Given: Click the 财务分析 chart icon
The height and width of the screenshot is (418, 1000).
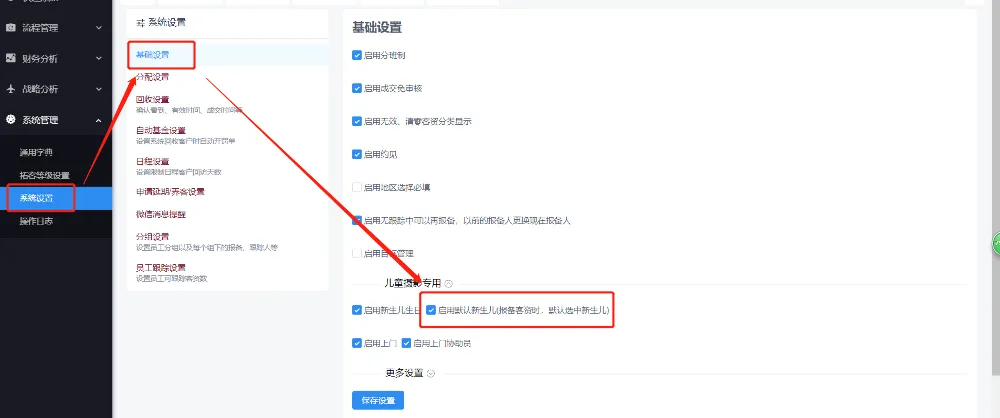Looking at the screenshot, I should [10, 59].
